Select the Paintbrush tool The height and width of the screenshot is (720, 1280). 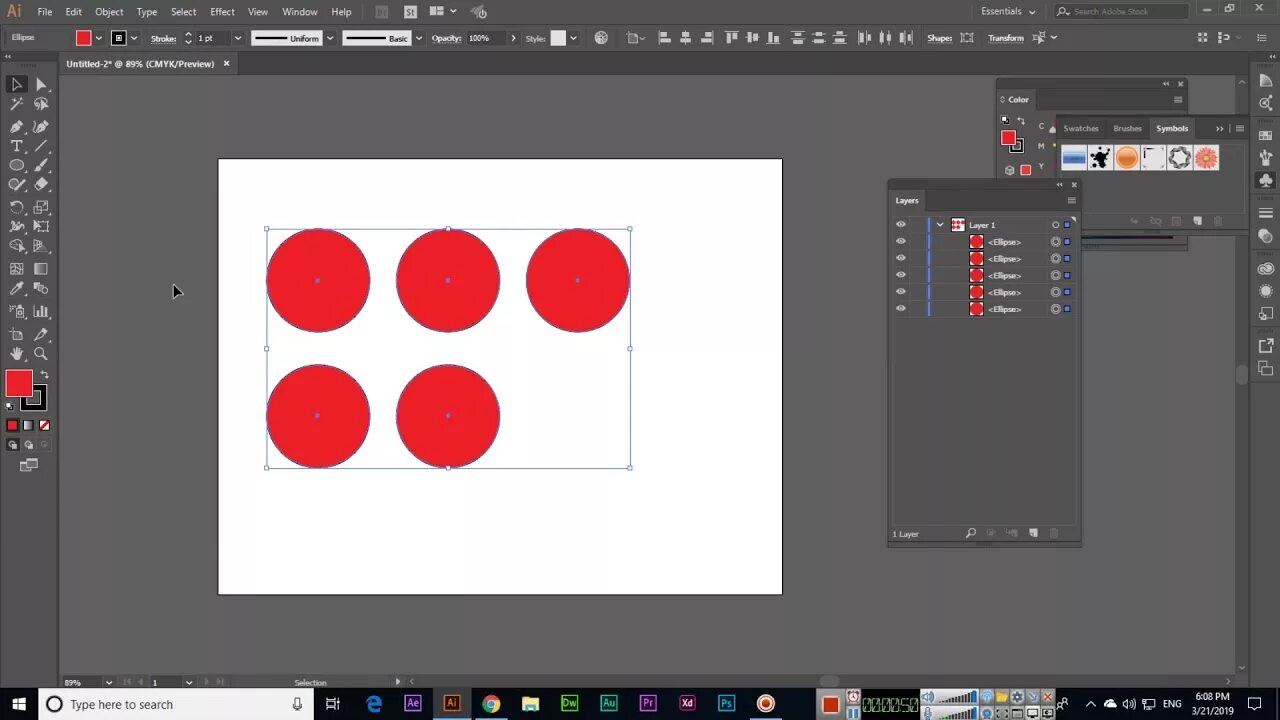click(41, 165)
